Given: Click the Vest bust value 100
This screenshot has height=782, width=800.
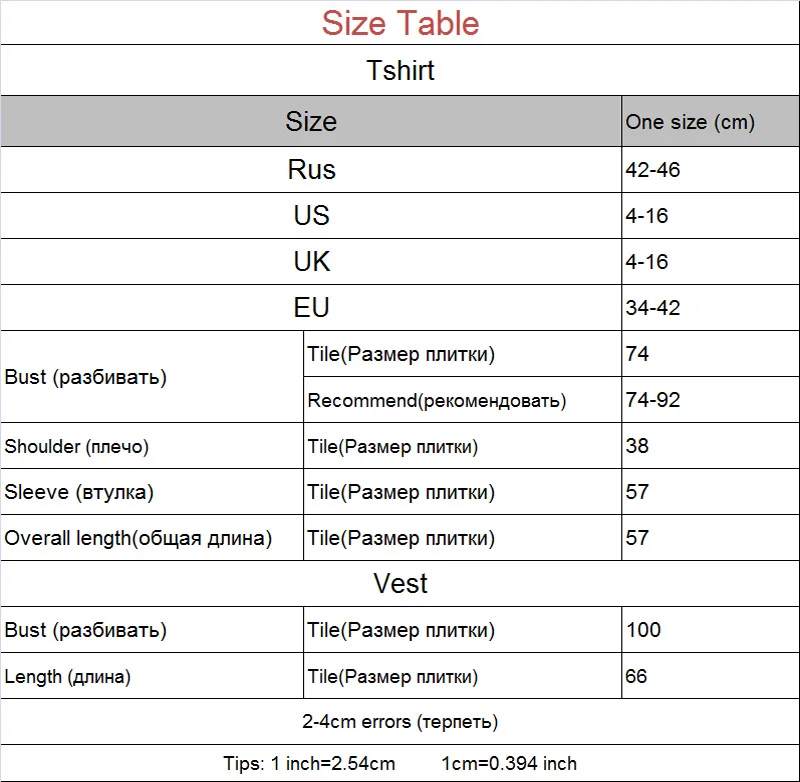Looking at the screenshot, I should (643, 630).
